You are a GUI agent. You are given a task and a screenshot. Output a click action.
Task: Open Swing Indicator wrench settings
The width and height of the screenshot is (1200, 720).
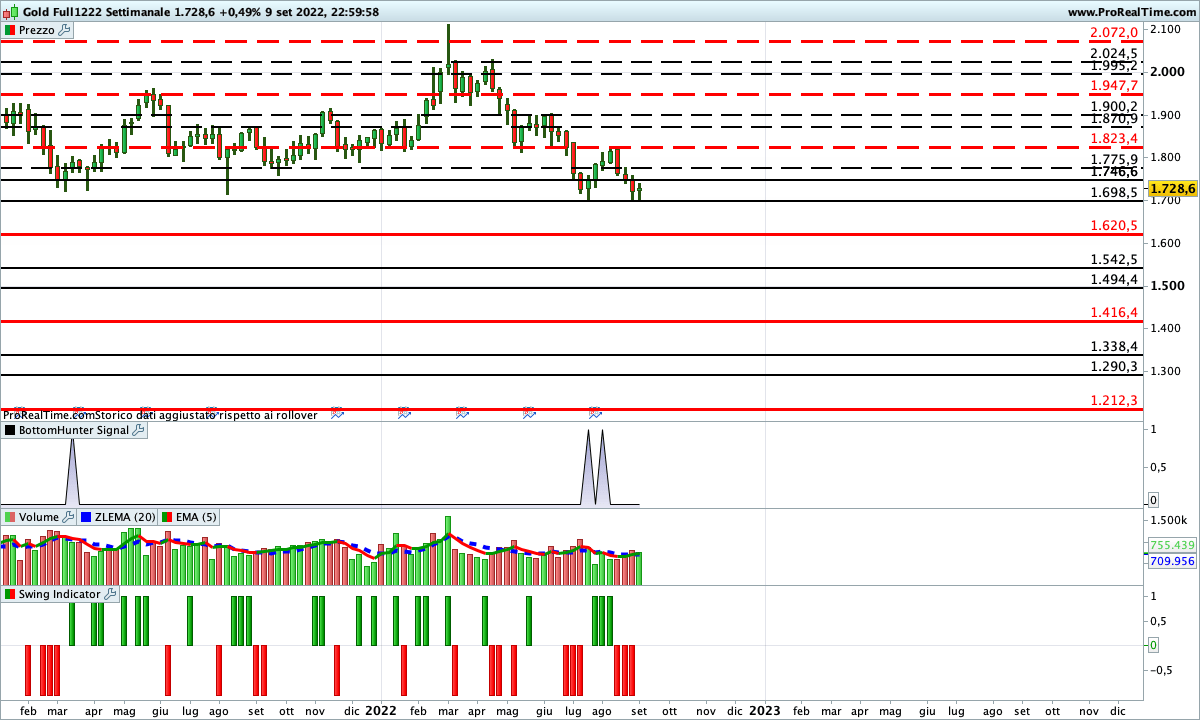click(x=110, y=594)
